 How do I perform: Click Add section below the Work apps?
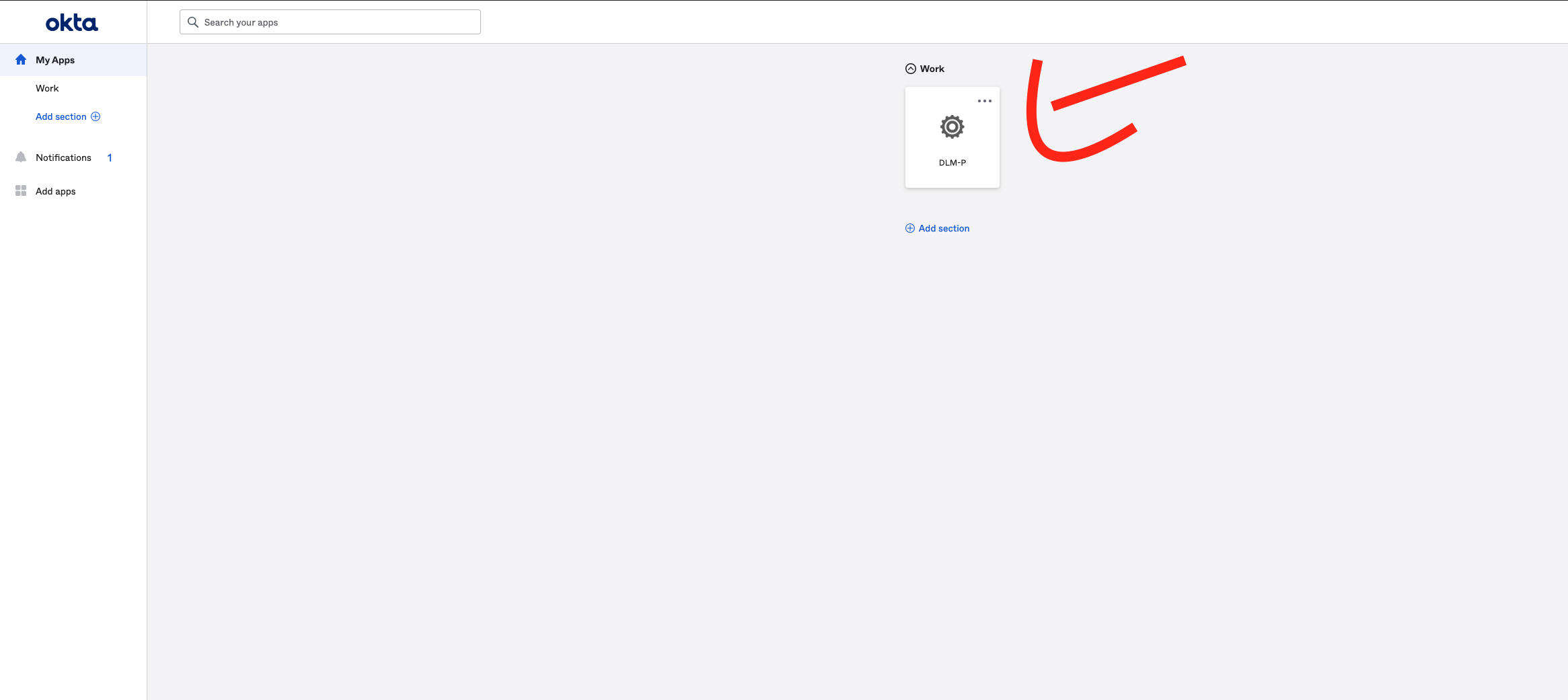click(x=942, y=228)
